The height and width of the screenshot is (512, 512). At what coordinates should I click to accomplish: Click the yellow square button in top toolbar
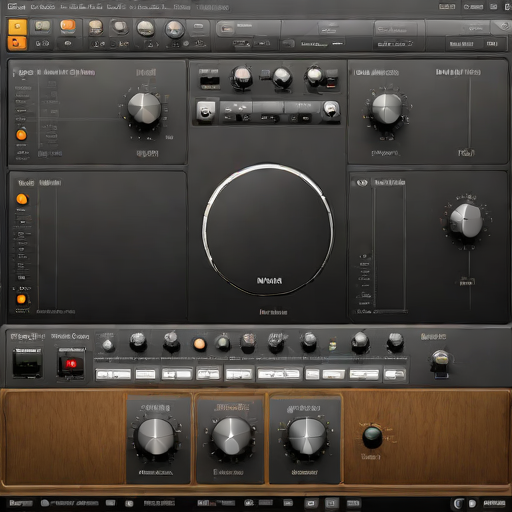(x=17, y=27)
